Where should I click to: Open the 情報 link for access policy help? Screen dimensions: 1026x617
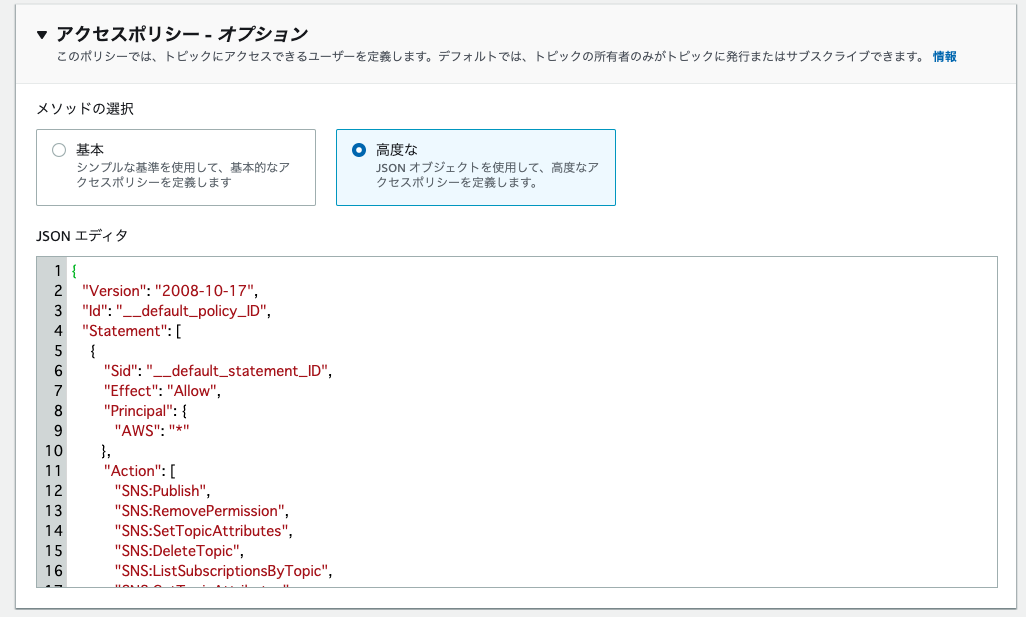tap(943, 57)
